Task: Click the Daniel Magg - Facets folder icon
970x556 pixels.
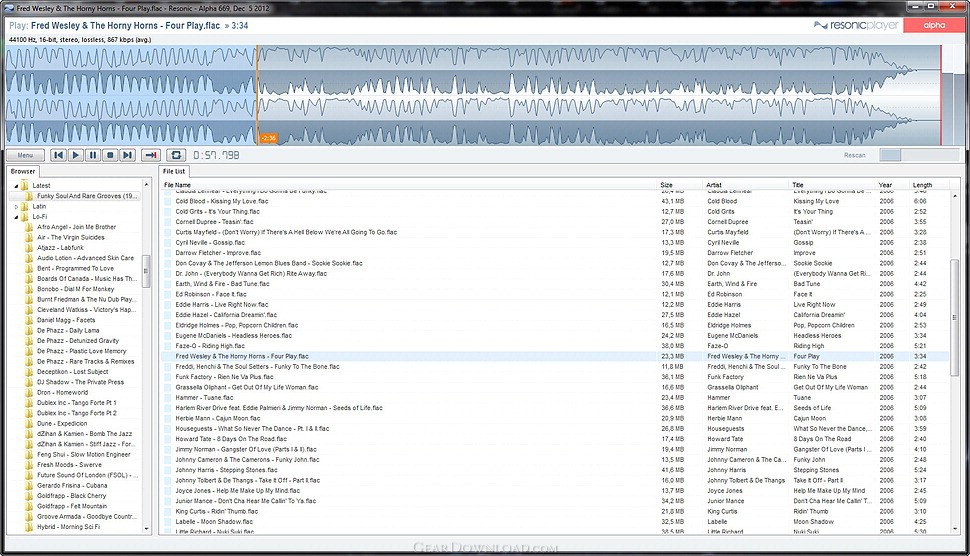Action: tap(29, 320)
